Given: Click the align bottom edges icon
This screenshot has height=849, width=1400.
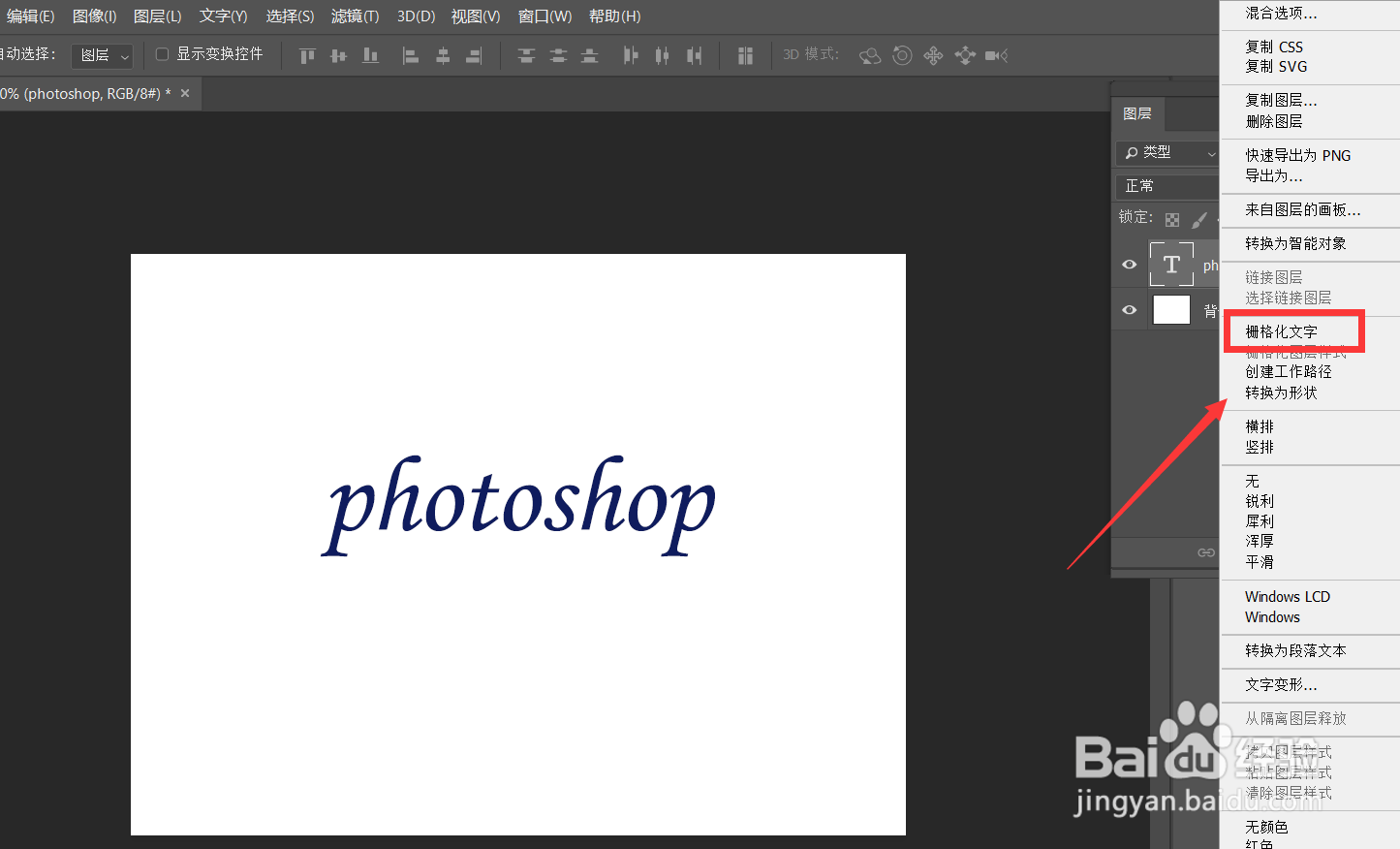Looking at the screenshot, I should (370, 56).
